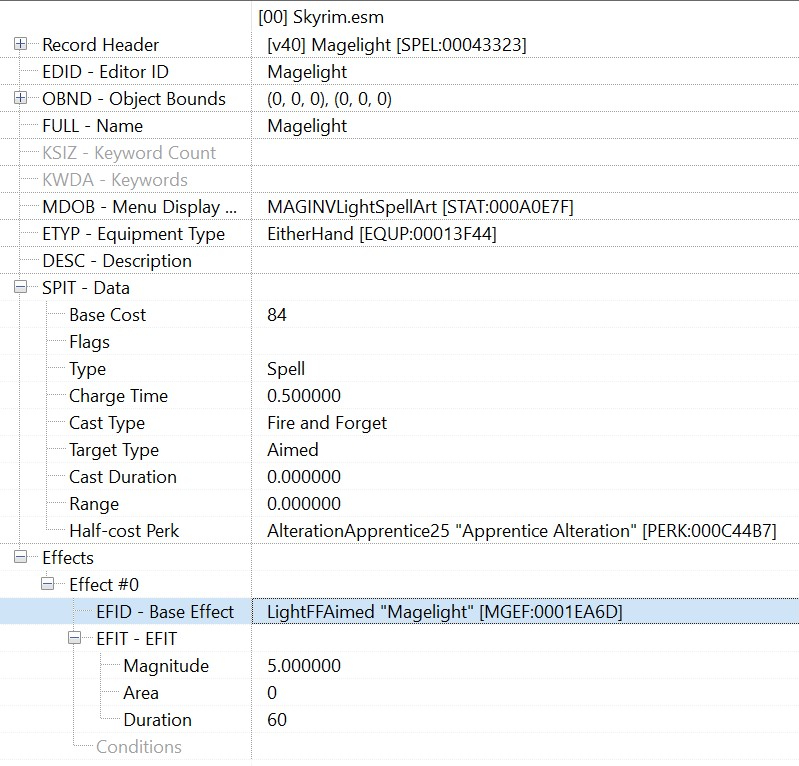799x766 pixels.
Task: Collapse the SPIT - Data section
Action: 20,287
